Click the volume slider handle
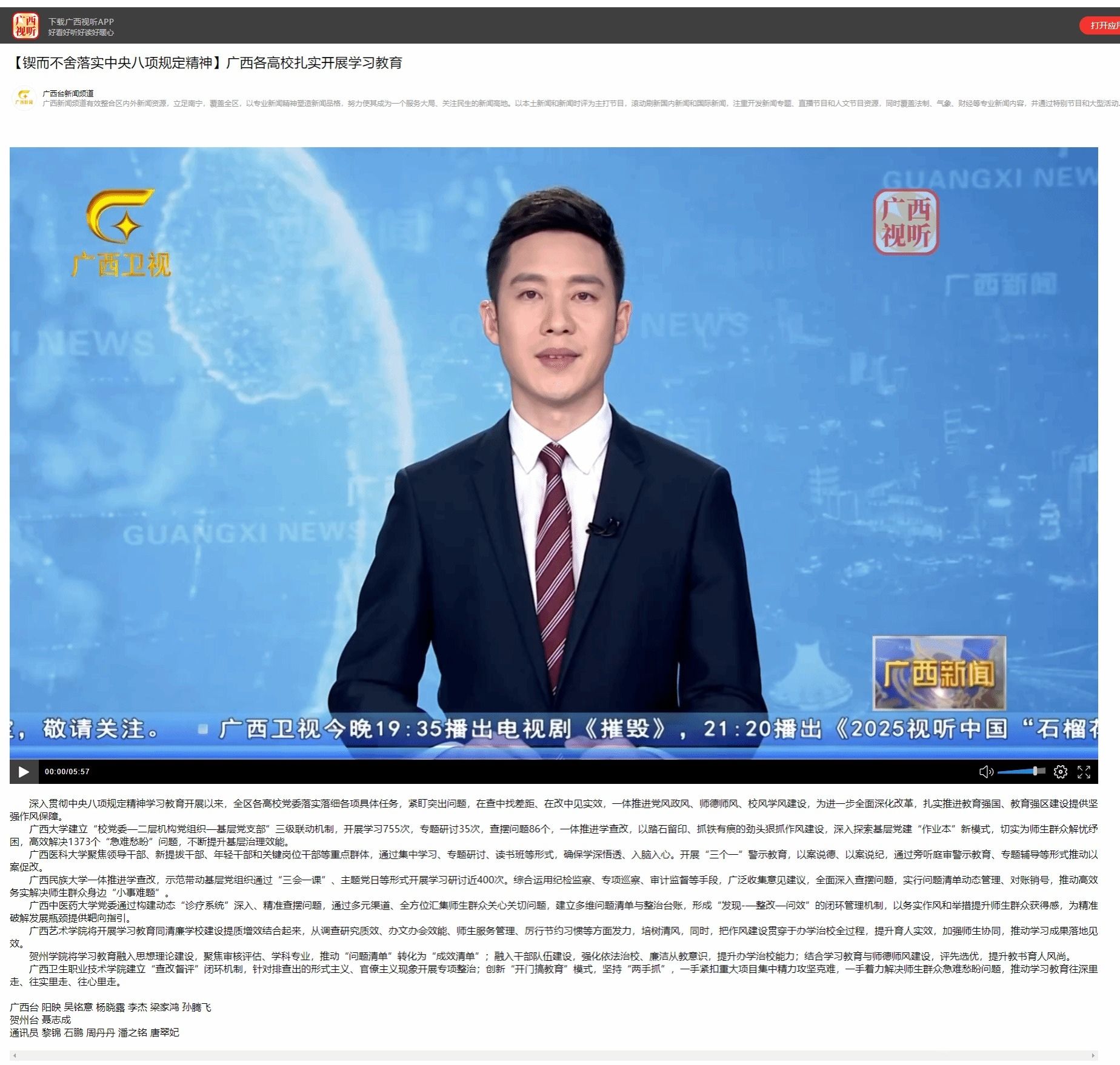This screenshot has height=1065, width=1120. point(1036,771)
